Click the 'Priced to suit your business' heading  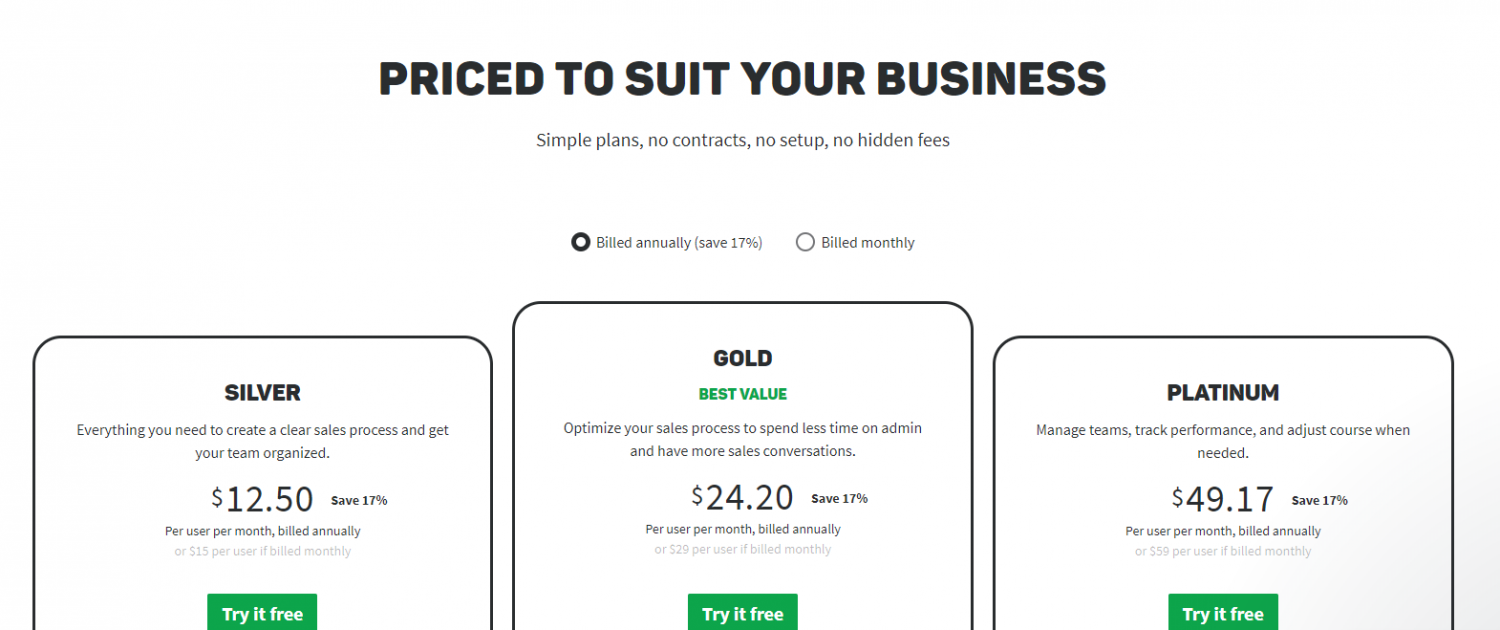click(743, 79)
